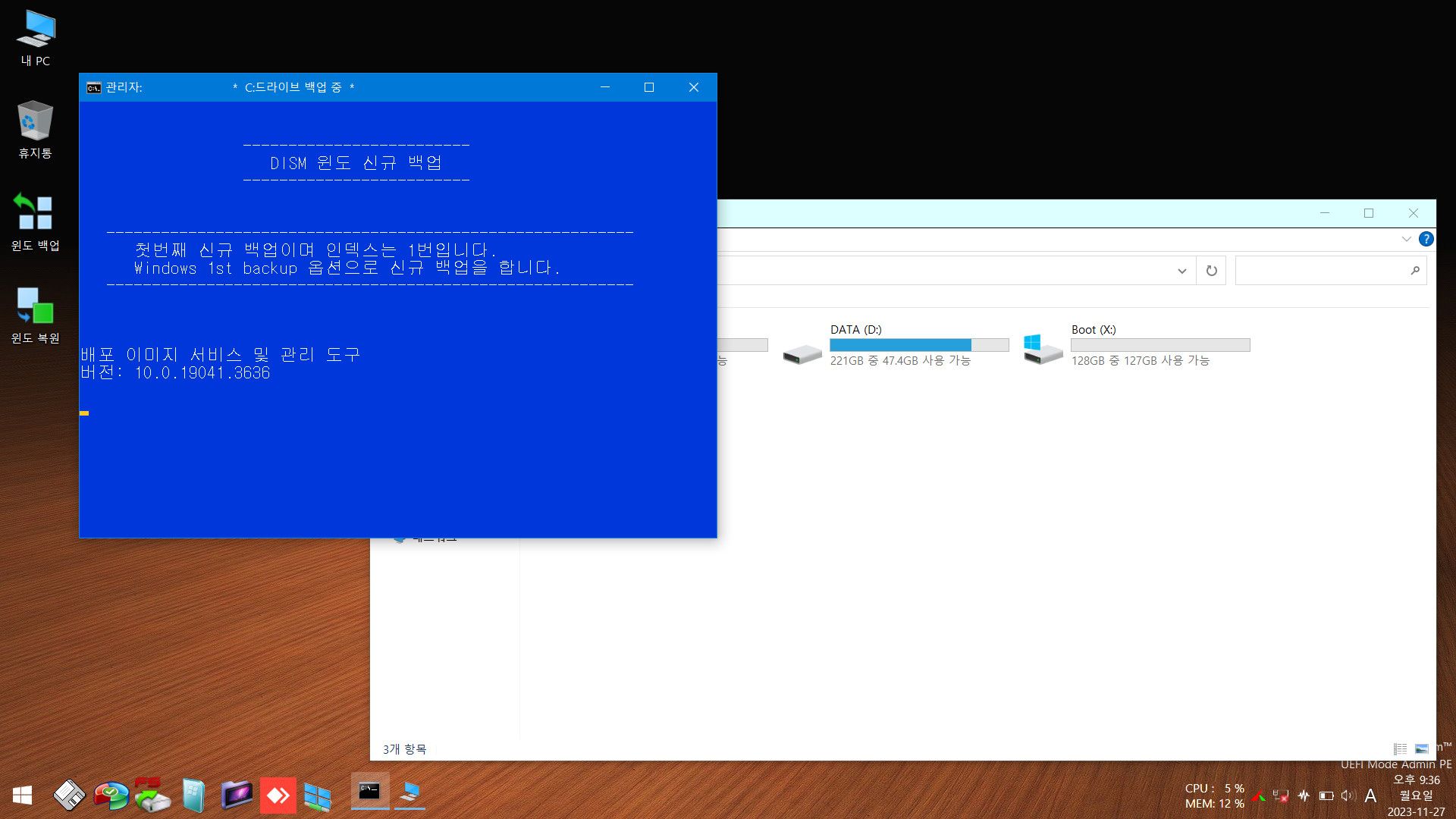This screenshot has height=819, width=1456.
Task: Open the blue Windows-logo book taskbar icon
Action: pos(194,795)
